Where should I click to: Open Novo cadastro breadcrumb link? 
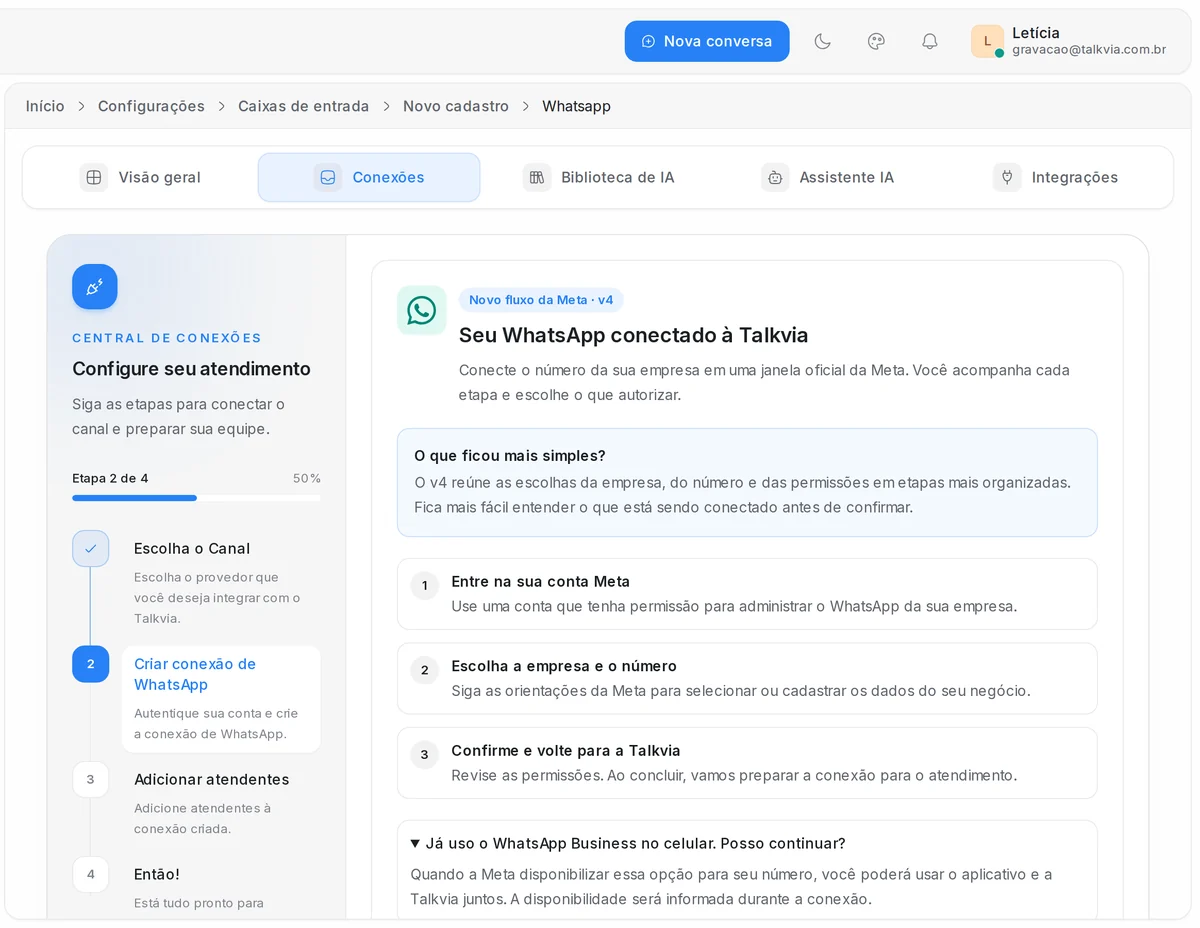click(x=456, y=106)
